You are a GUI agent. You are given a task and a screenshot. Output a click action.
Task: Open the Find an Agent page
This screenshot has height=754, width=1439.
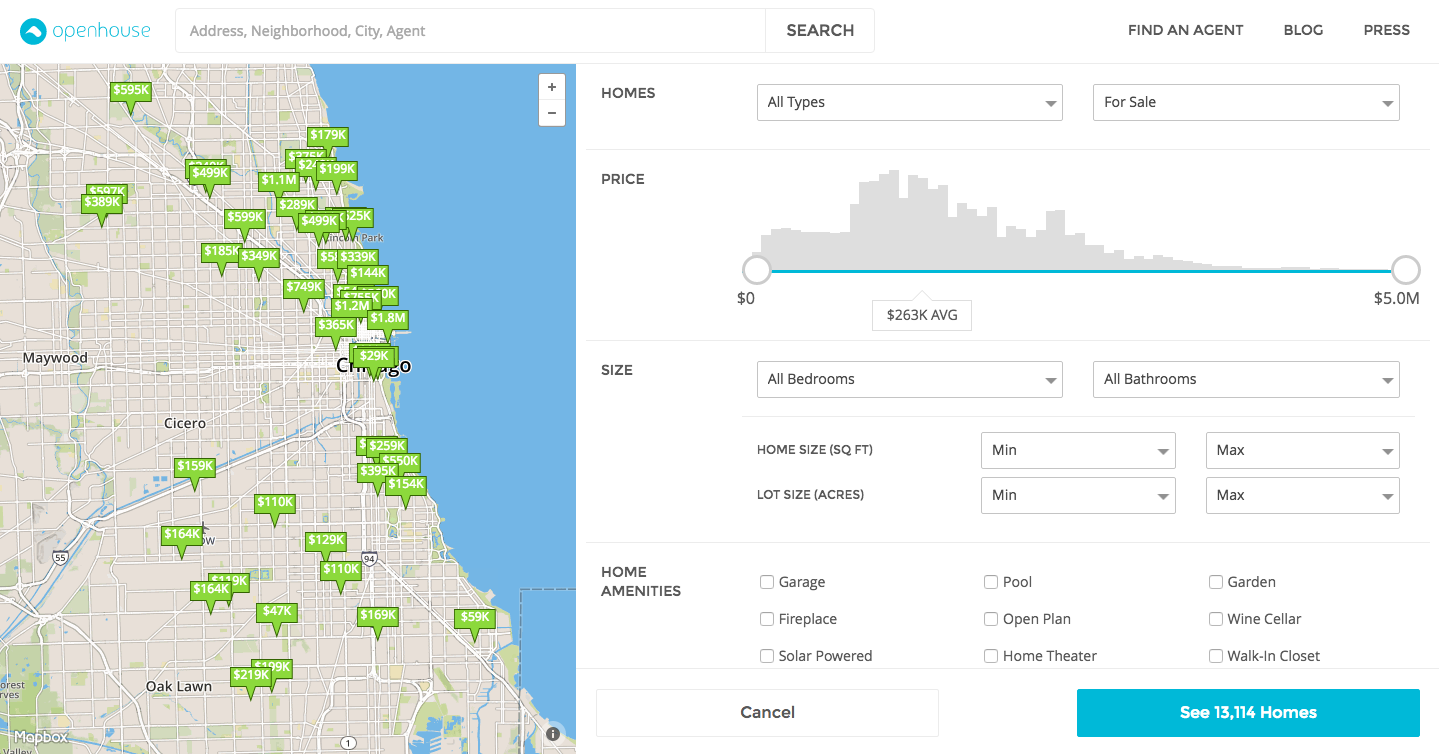(1185, 30)
